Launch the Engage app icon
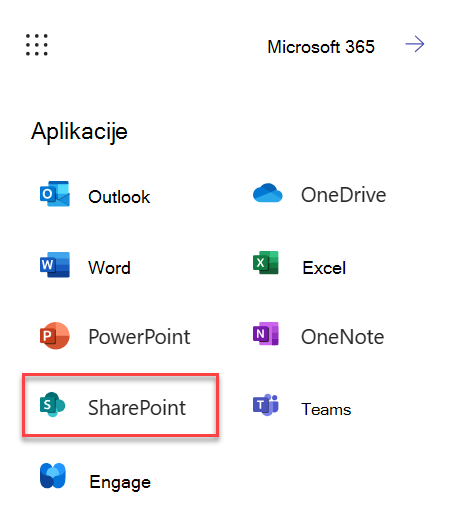This screenshot has height=517, width=450. pos(53,476)
